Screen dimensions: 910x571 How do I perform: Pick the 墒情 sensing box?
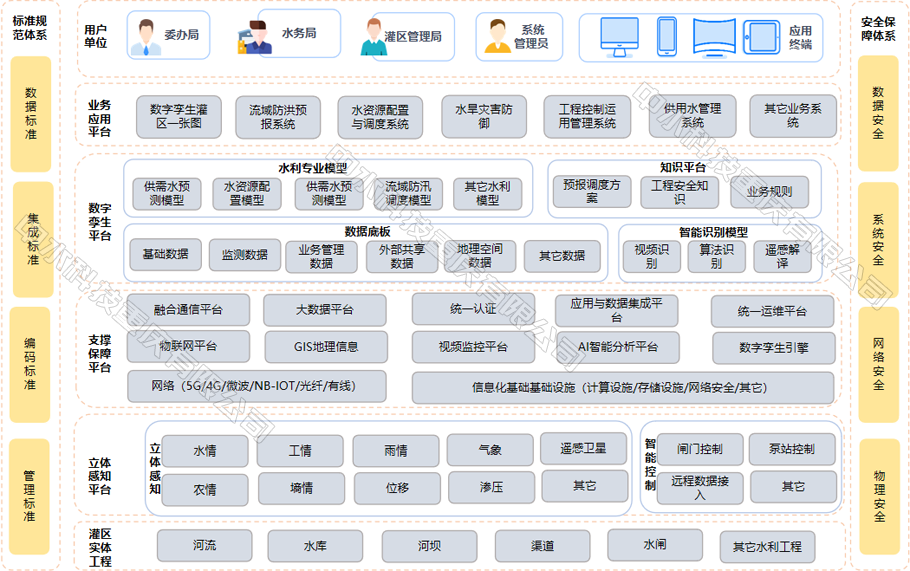[302, 489]
